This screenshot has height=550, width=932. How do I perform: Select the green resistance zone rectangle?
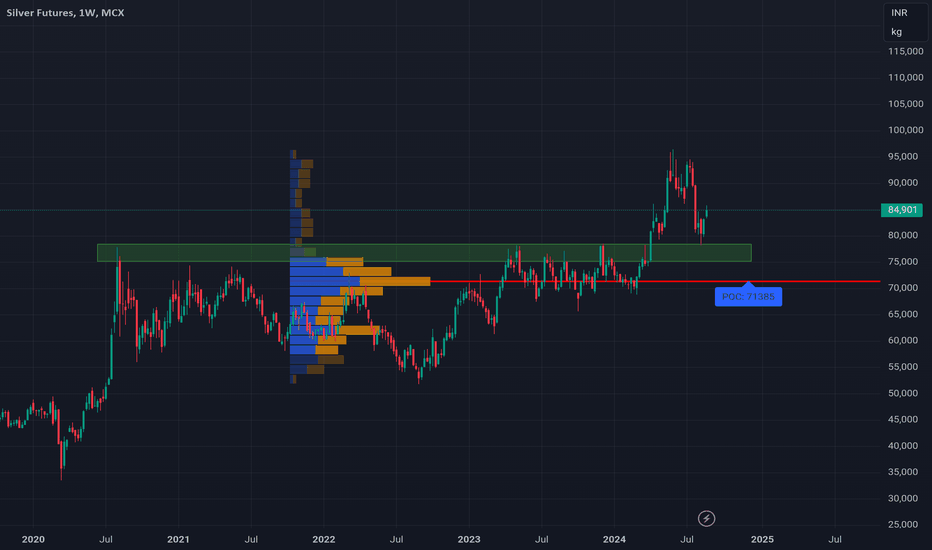pyautogui.click(x=424, y=253)
